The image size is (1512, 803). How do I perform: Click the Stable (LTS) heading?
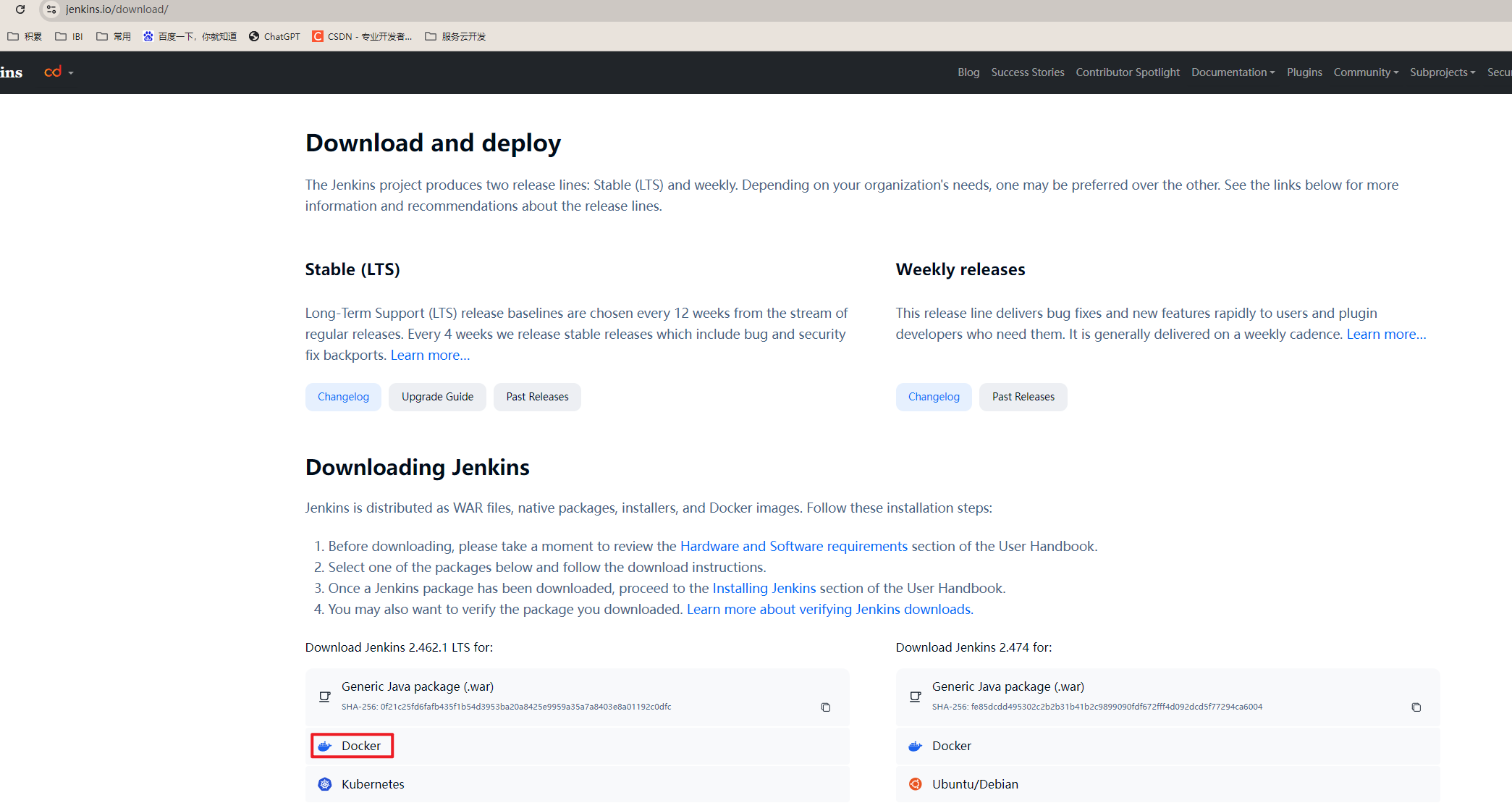coord(352,269)
